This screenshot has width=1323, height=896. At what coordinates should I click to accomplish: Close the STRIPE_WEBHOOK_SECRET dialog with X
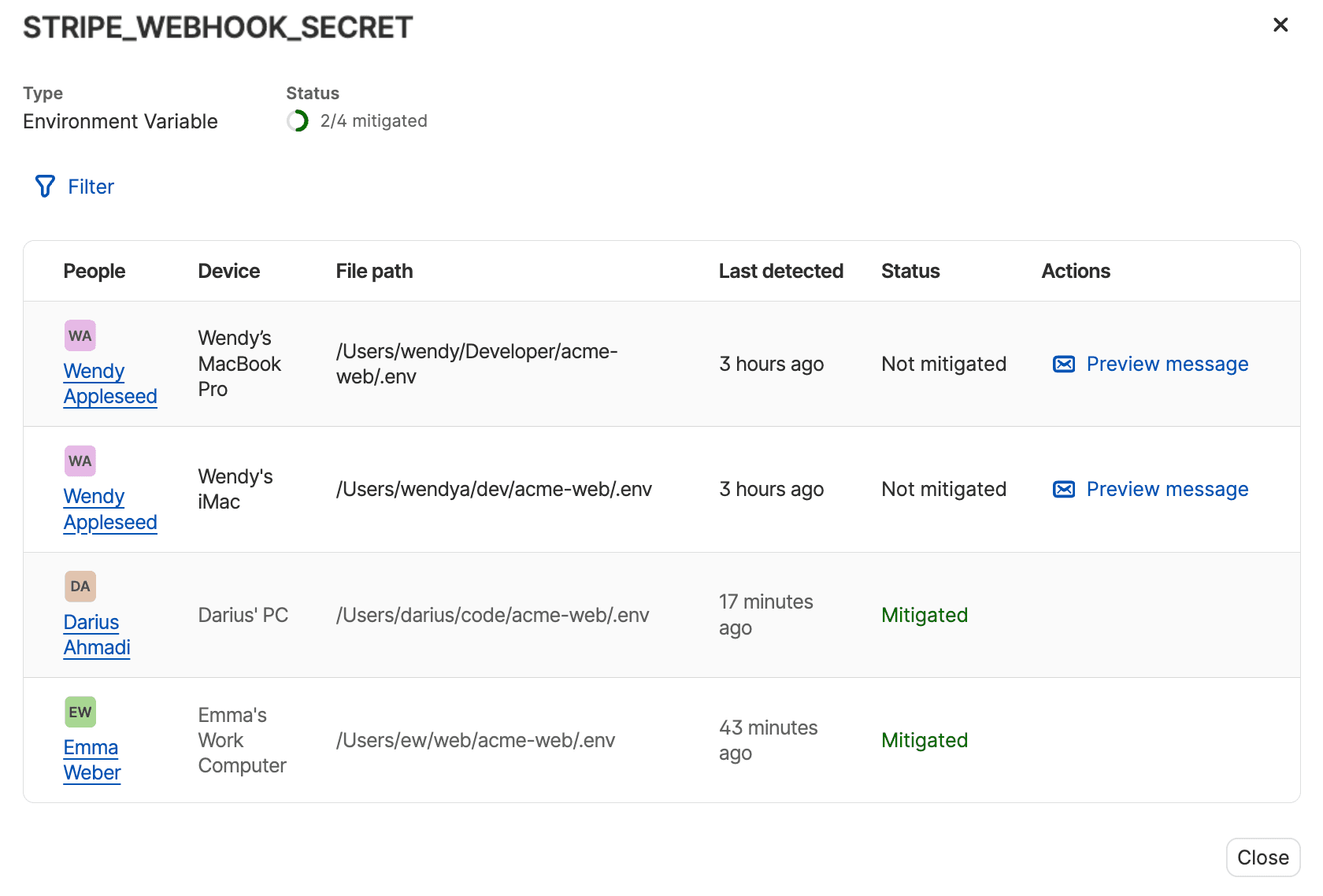(x=1280, y=25)
